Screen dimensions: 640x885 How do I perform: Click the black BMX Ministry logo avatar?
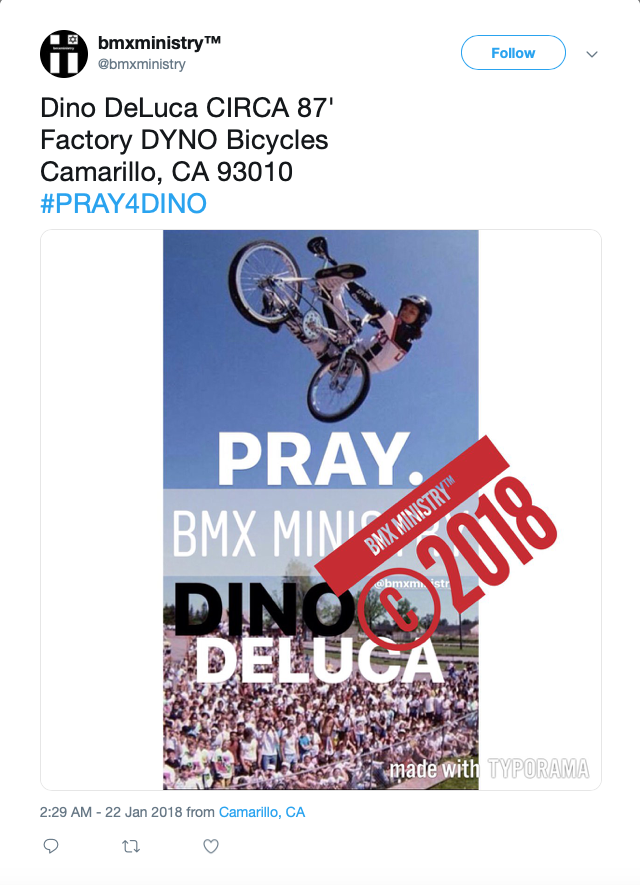tap(64, 52)
